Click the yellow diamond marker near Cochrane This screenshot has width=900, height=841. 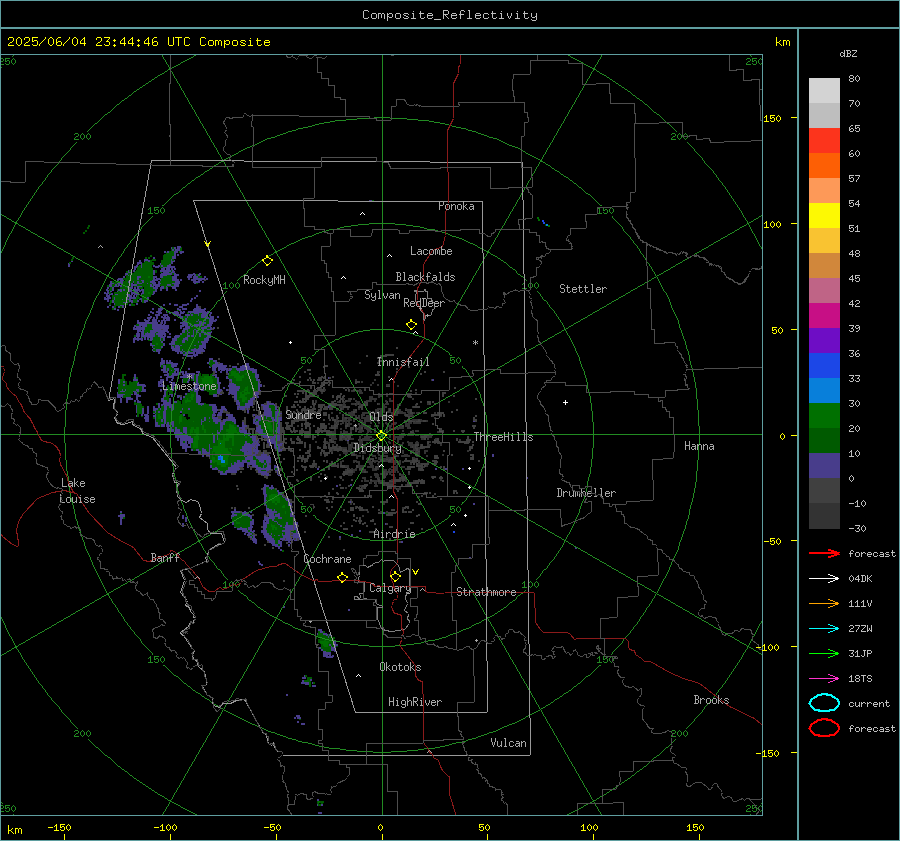pyautogui.click(x=342, y=577)
